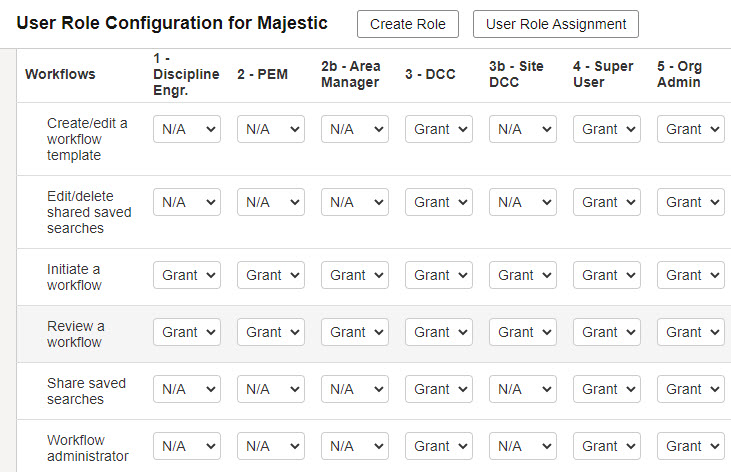Select DCC dropdown in Review a workflow row

pos(439,332)
